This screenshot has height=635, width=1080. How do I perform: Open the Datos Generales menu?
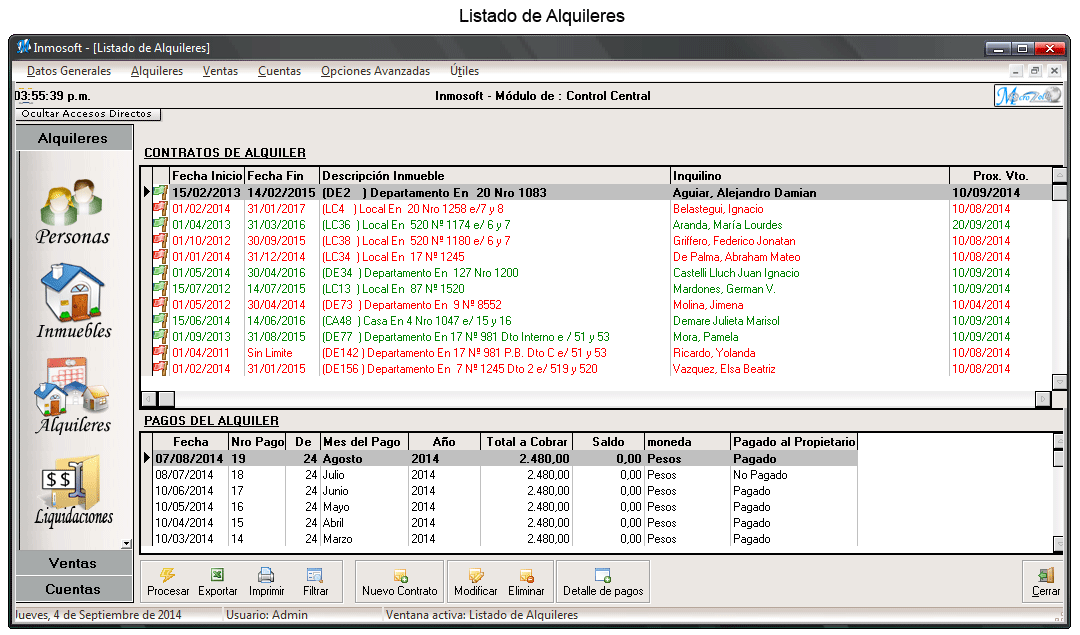(x=69, y=71)
